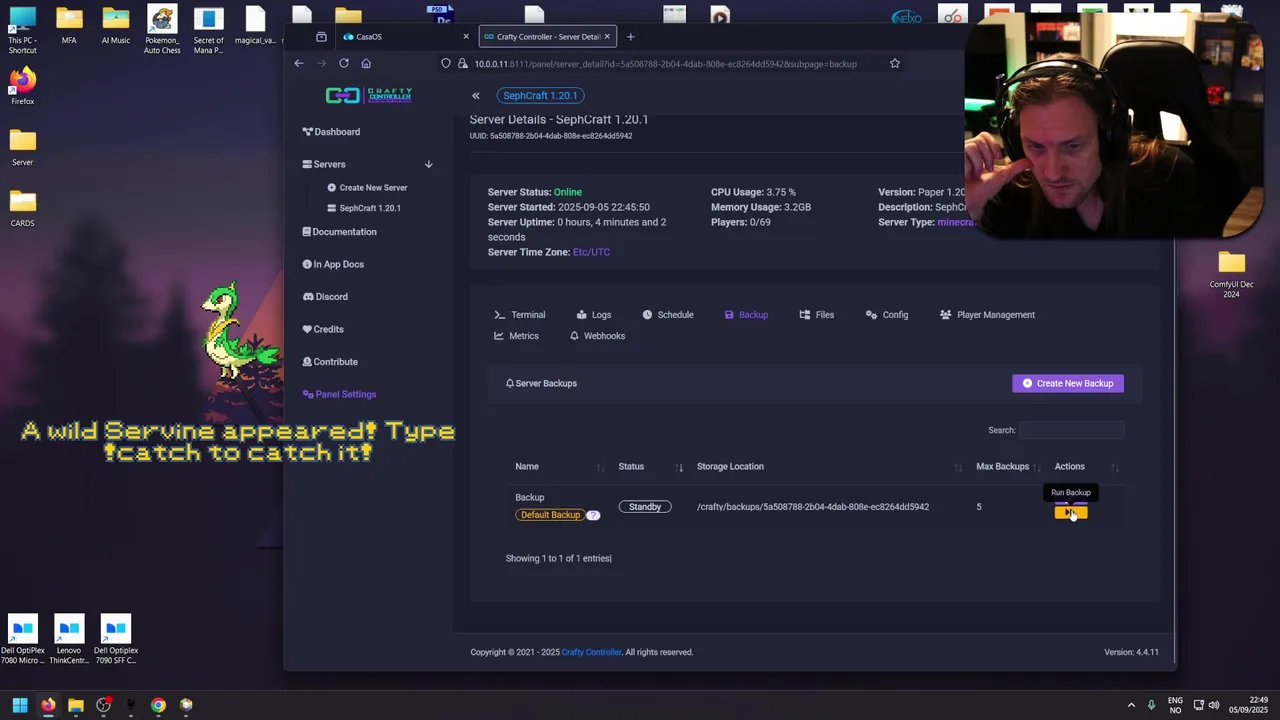Switch to the Files tab
This screenshot has width=1280, height=720.
point(817,315)
